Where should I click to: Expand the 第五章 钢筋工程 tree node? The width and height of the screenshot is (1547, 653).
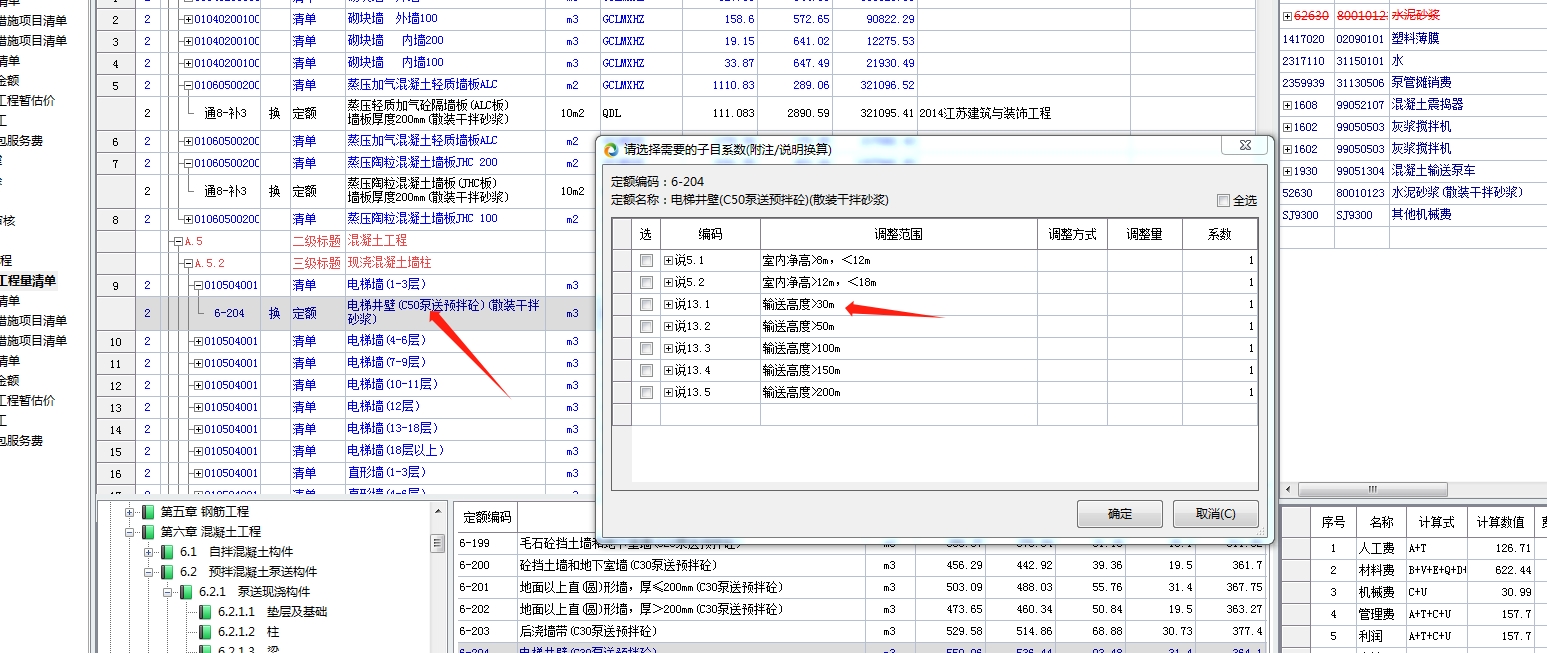pyautogui.click(x=129, y=512)
